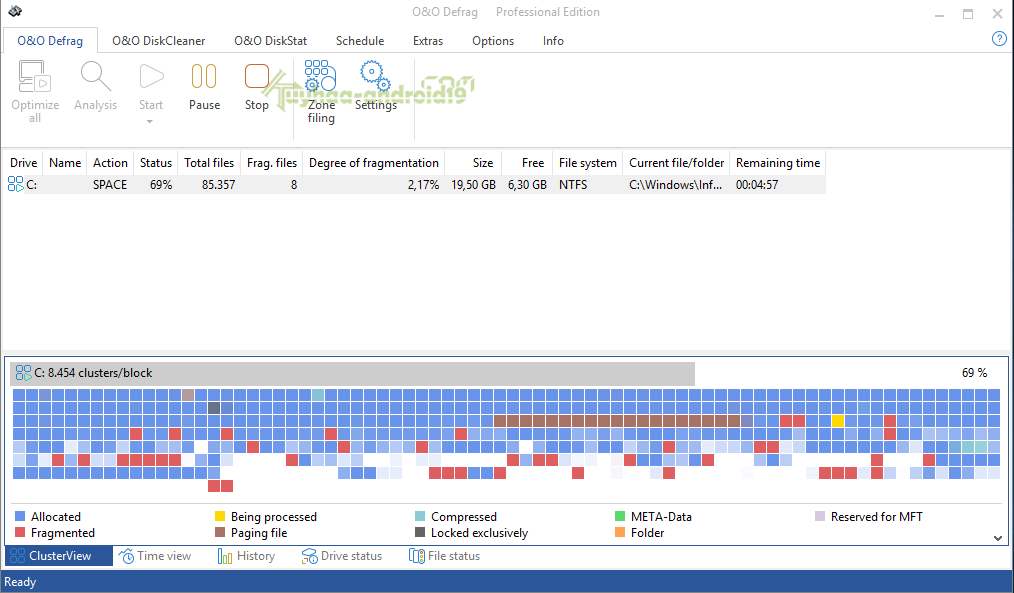Click the Start play icon
The height and width of the screenshot is (593, 1014).
[x=151, y=76]
